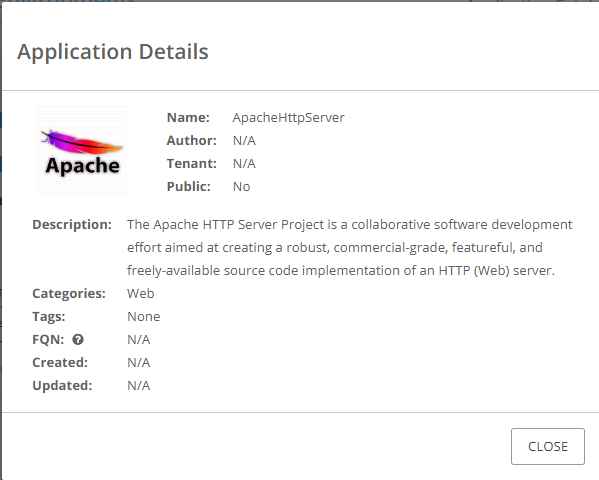Click the Name label
Image resolution: width=599 pixels, height=480 pixels.
[x=188, y=117]
